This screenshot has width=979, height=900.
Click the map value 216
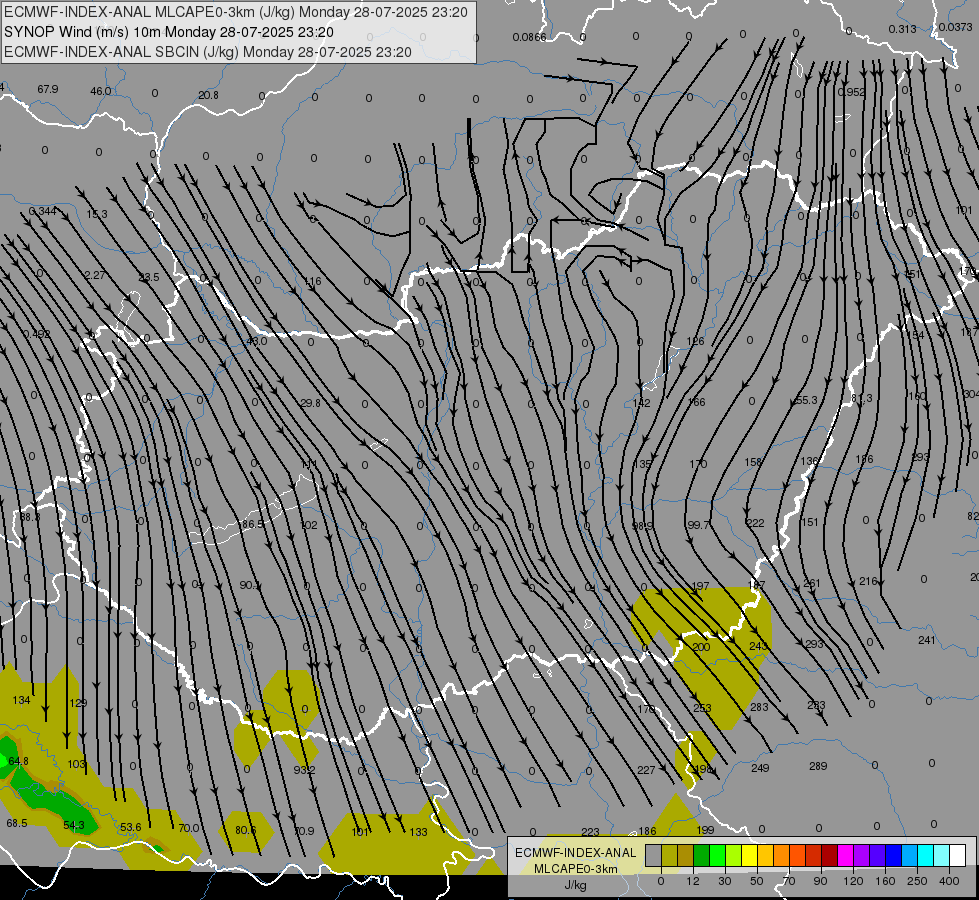868,581
